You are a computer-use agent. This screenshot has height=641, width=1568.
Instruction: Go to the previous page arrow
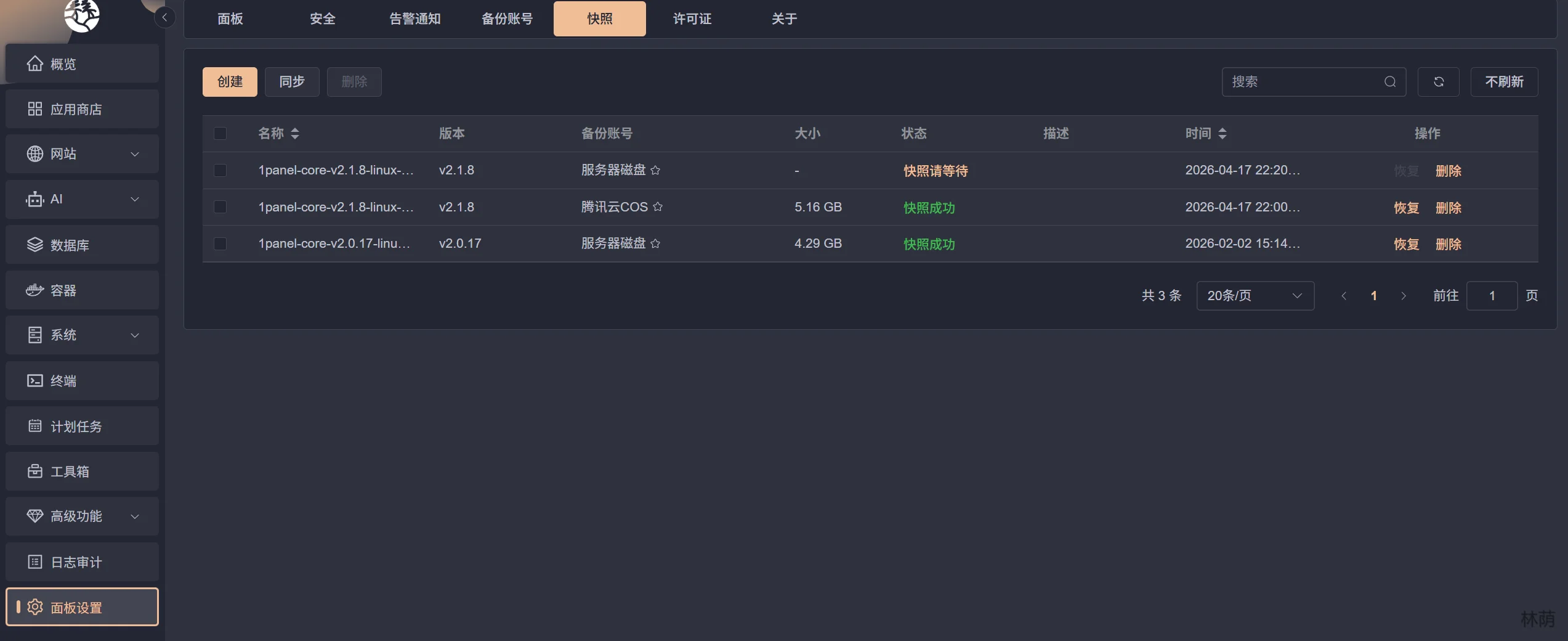[x=1344, y=296]
